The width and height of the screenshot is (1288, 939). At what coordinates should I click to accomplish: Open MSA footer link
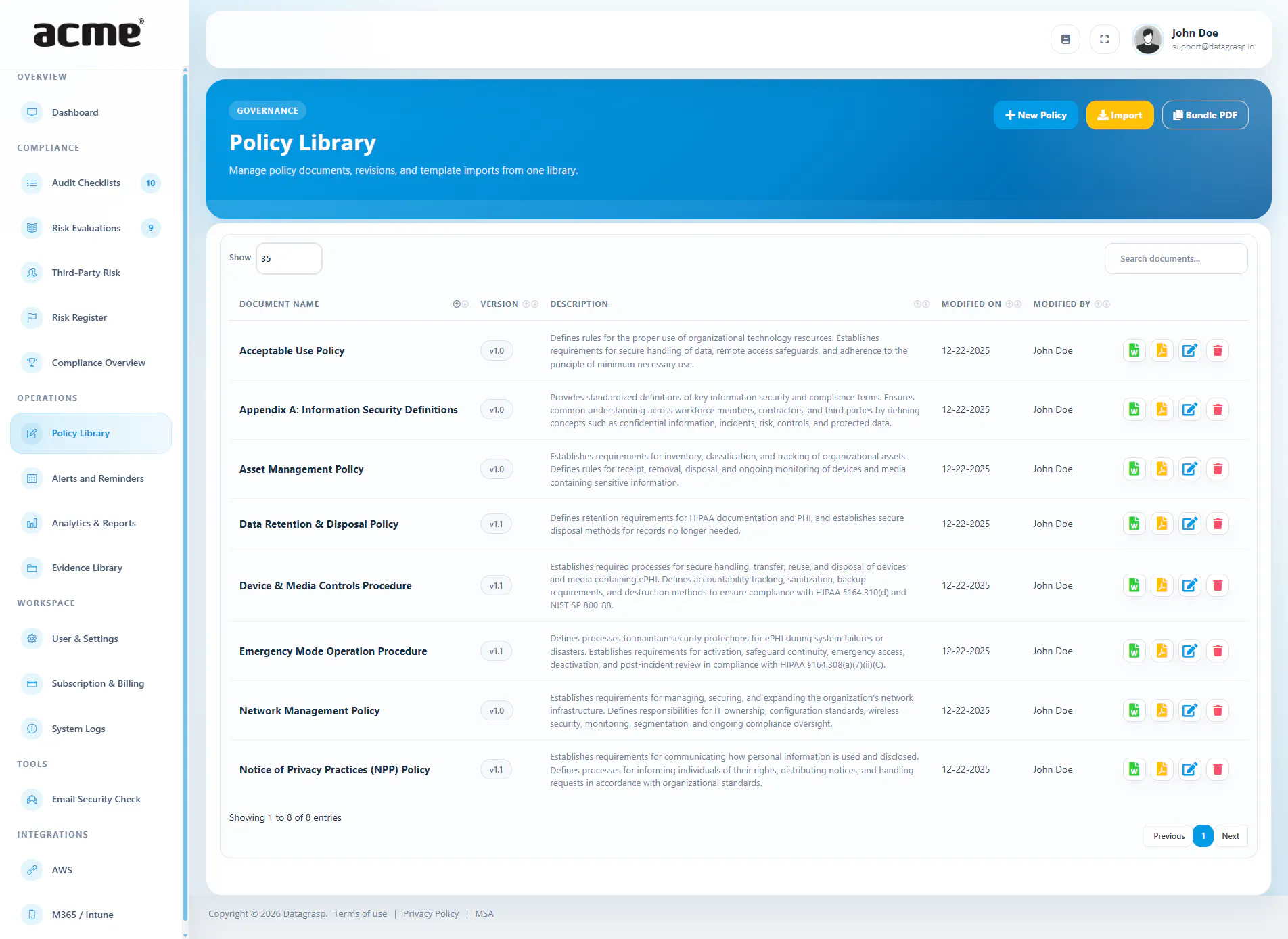pos(484,913)
